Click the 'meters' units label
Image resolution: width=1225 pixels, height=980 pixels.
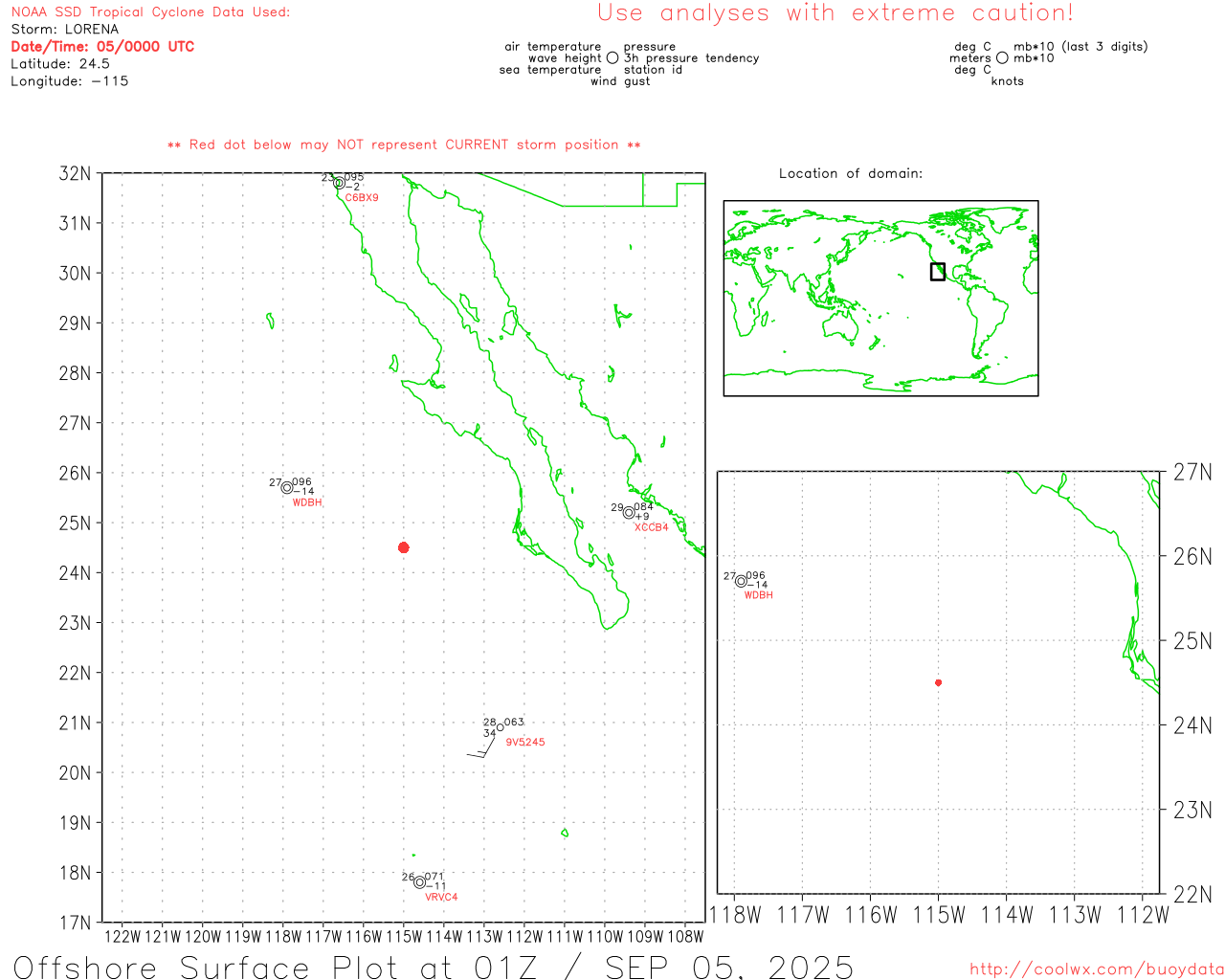tap(970, 58)
